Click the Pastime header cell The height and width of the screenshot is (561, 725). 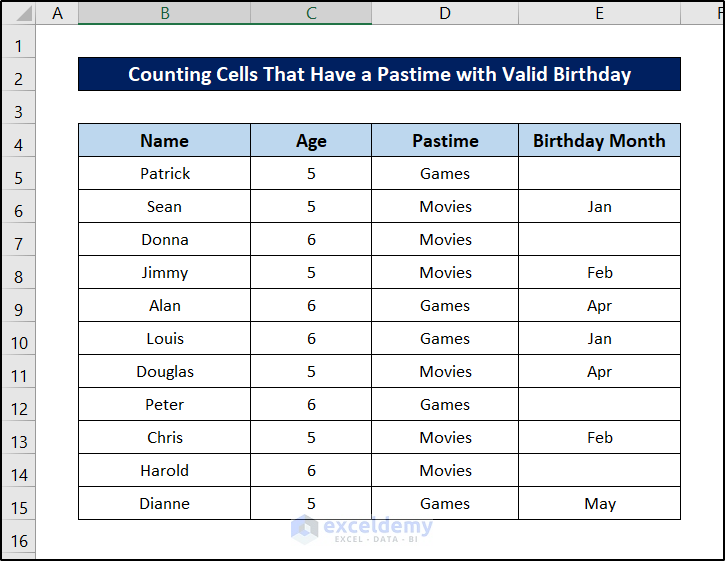tap(445, 141)
